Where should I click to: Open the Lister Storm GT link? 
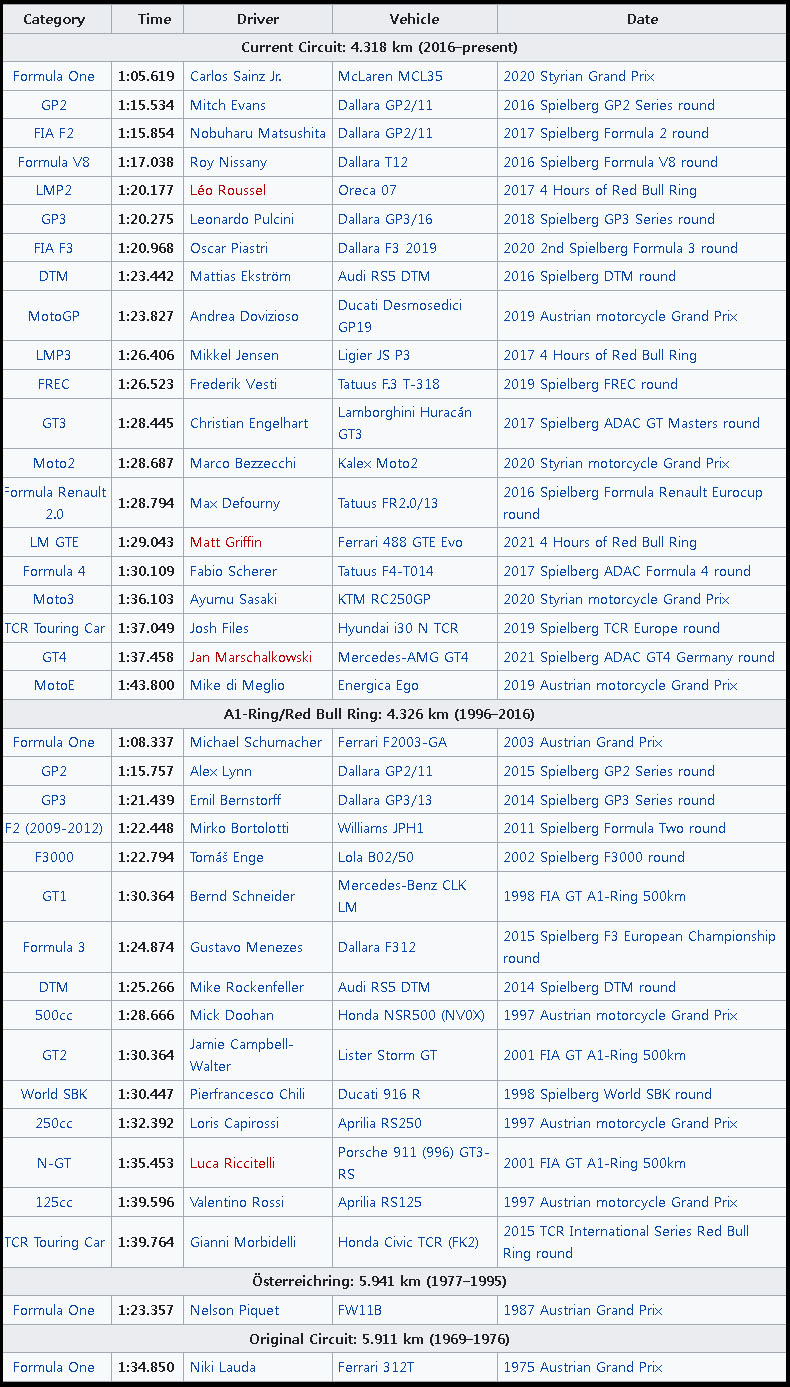click(387, 1055)
